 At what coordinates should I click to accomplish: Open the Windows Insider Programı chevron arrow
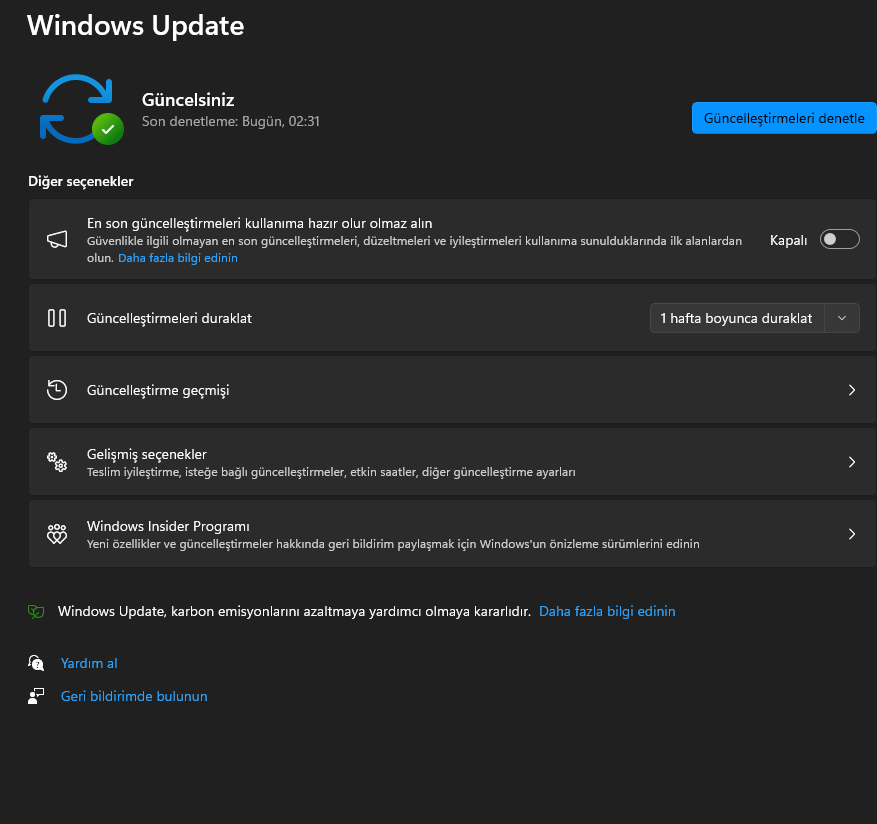tap(851, 534)
